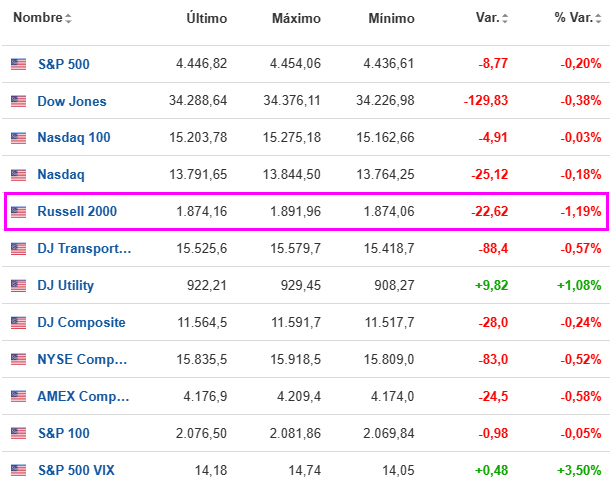This screenshot has width=610, height=494.
Task: Open the AMEX Composite index link
Action: point(83,396)
